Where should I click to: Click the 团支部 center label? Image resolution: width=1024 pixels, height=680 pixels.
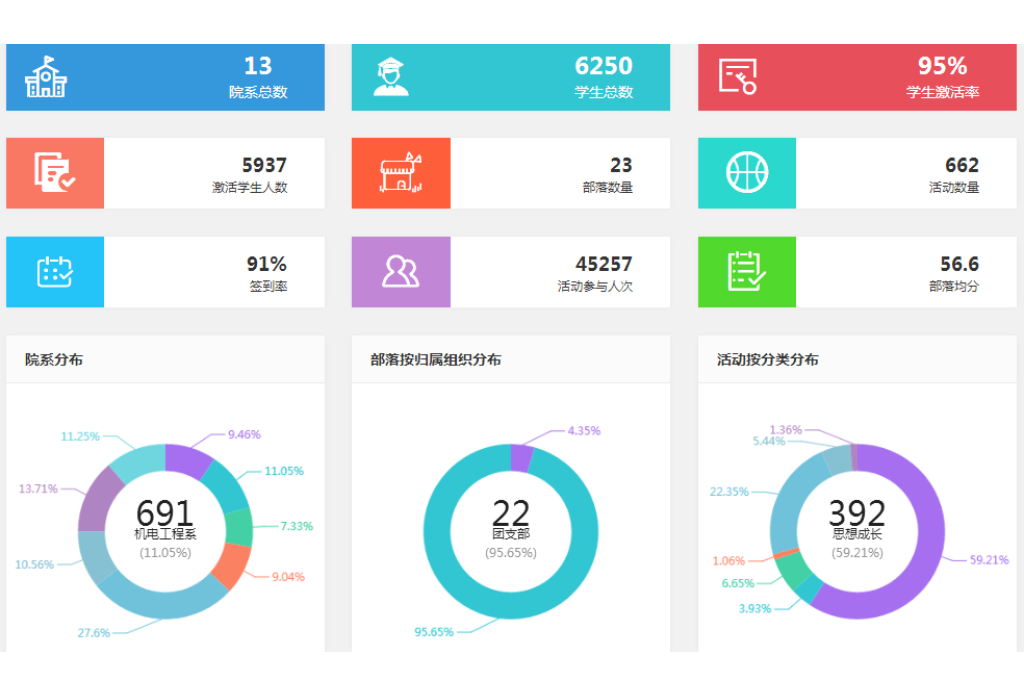point(511,534)
